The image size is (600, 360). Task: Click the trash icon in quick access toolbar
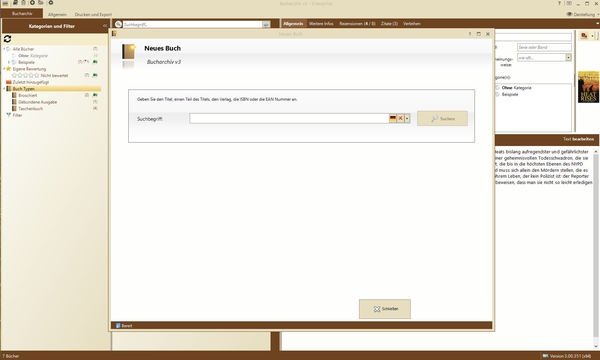23,3
